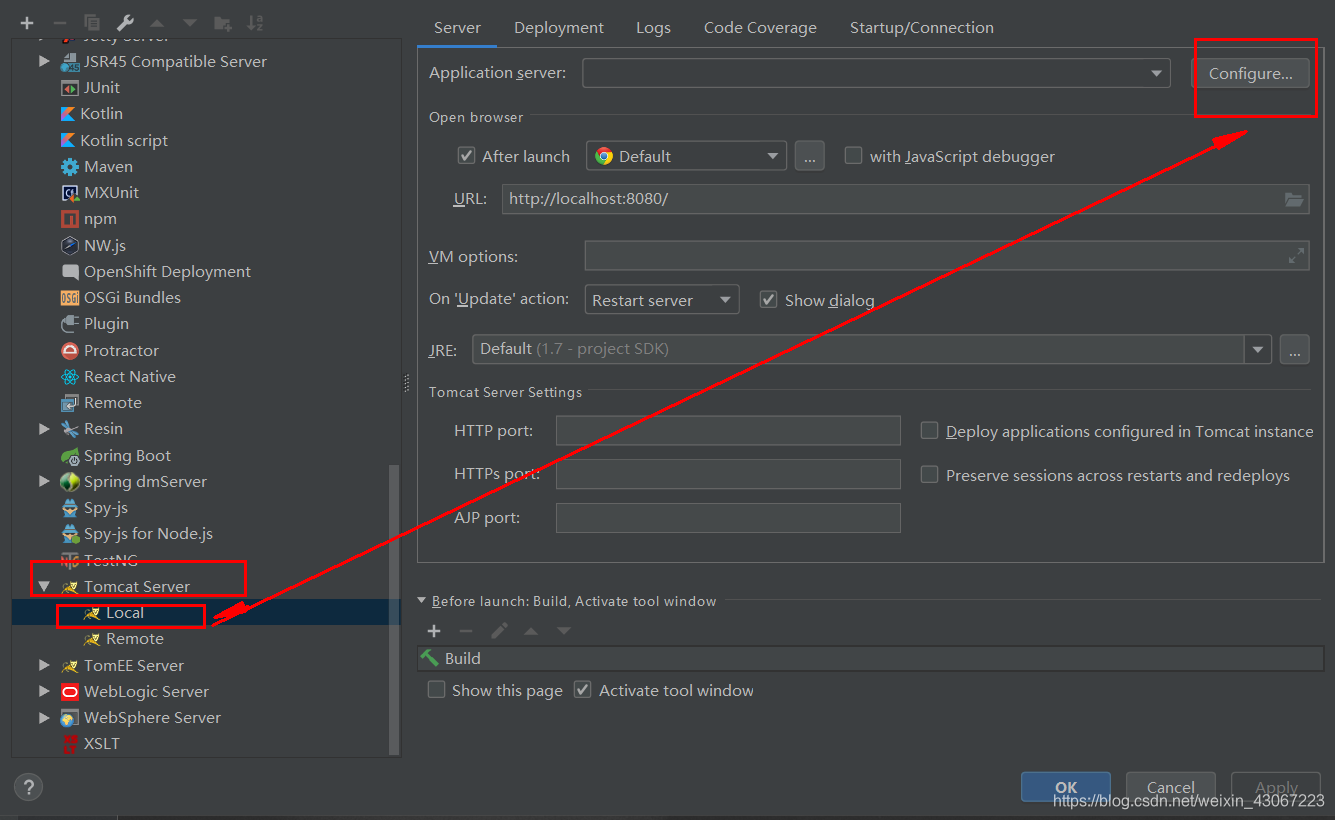The height and width of the screenshot is (820, 1335).
Task: Switch to the Logs tab
Action: [653, 28]
